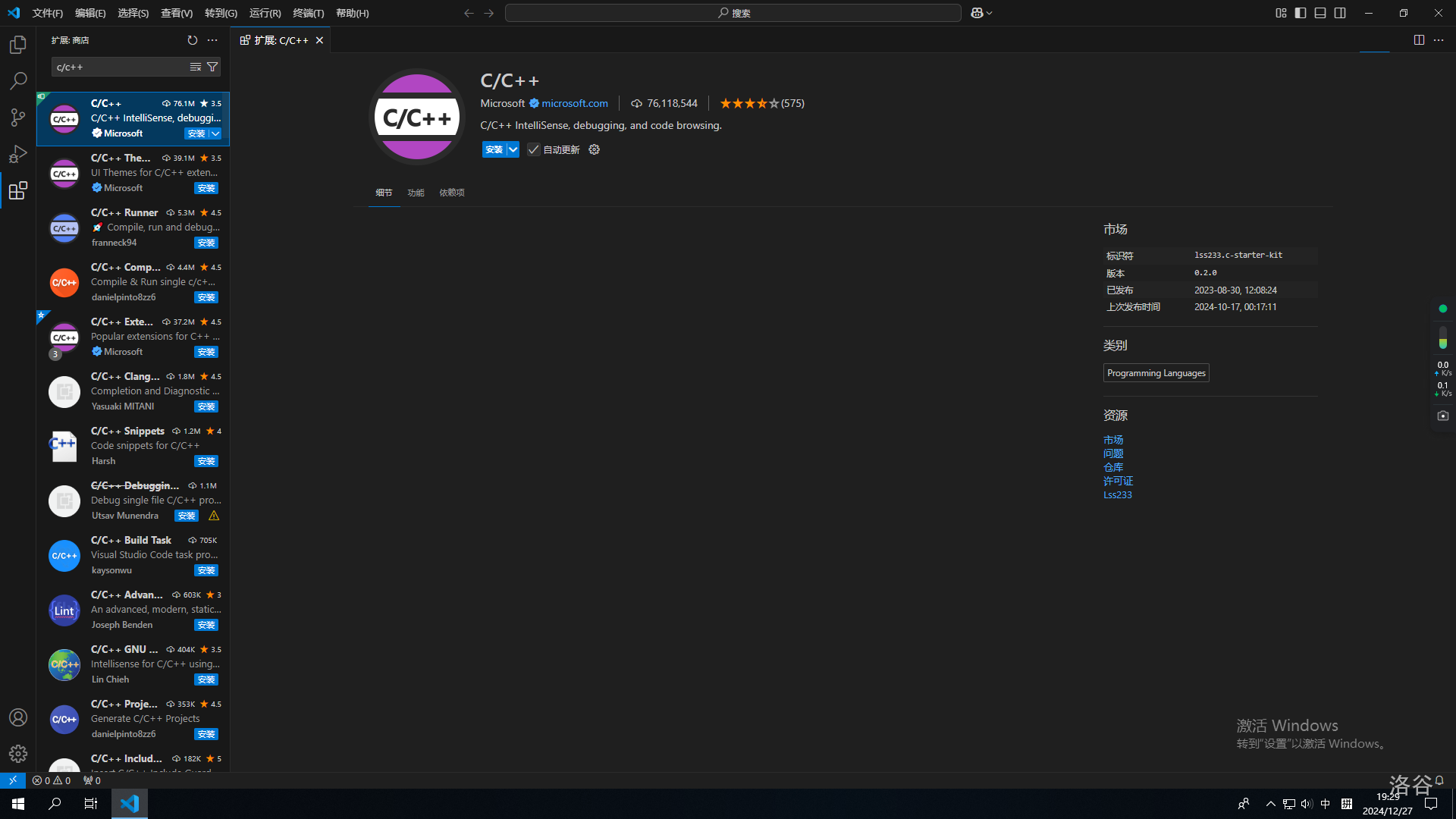Open the Search view in activity bar
1456x819 pixels.
tap(18, 80)
